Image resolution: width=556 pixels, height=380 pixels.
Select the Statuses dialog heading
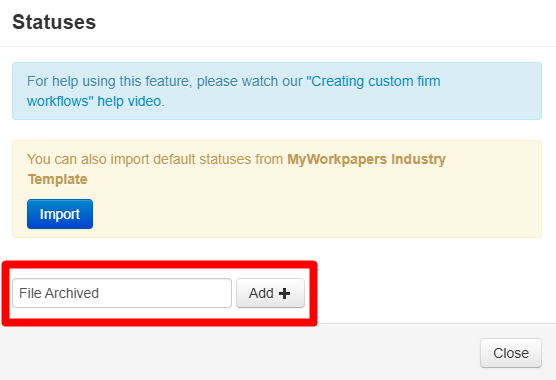[x=54, y=22]
